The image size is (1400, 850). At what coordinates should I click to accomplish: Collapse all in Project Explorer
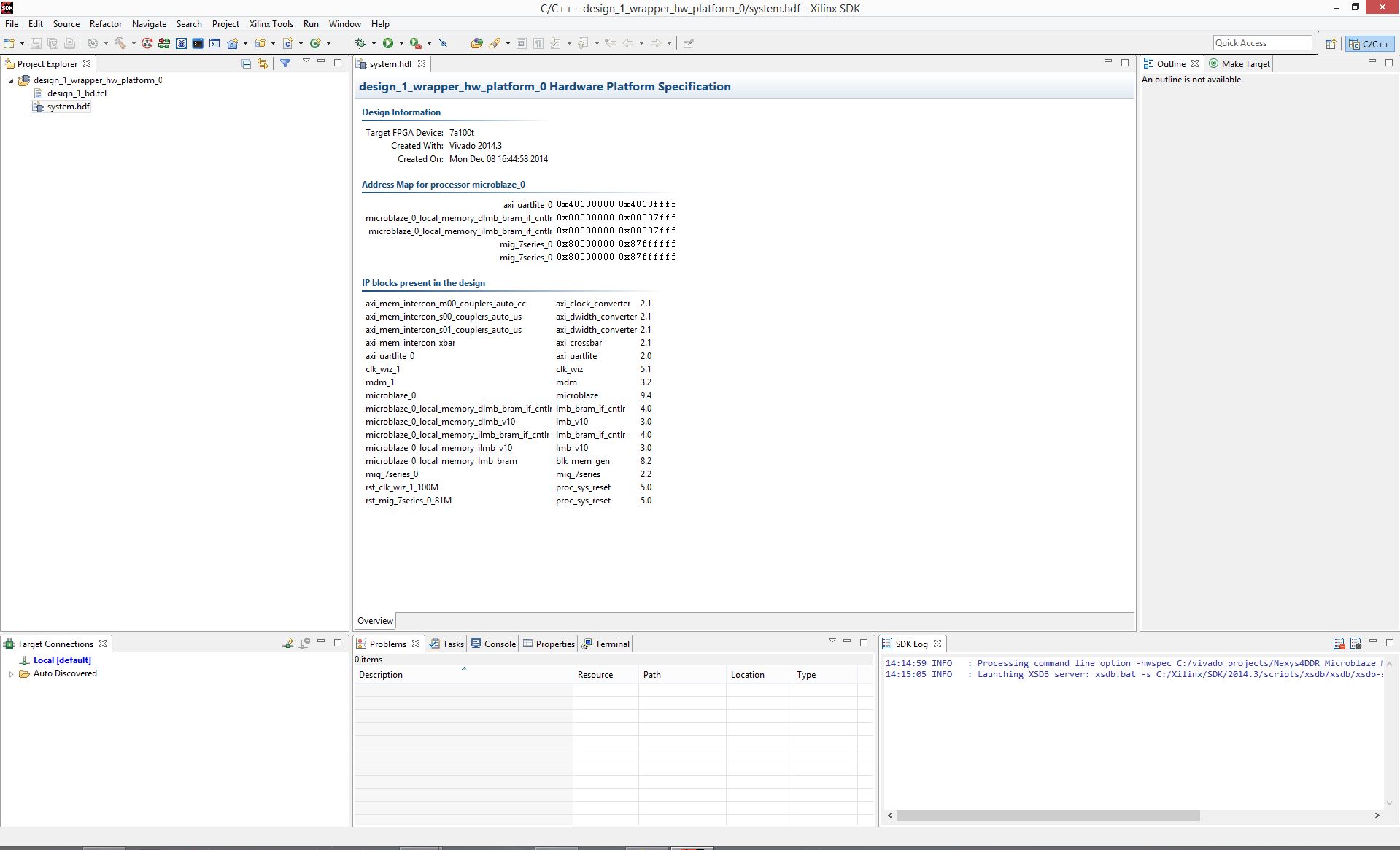247,63
